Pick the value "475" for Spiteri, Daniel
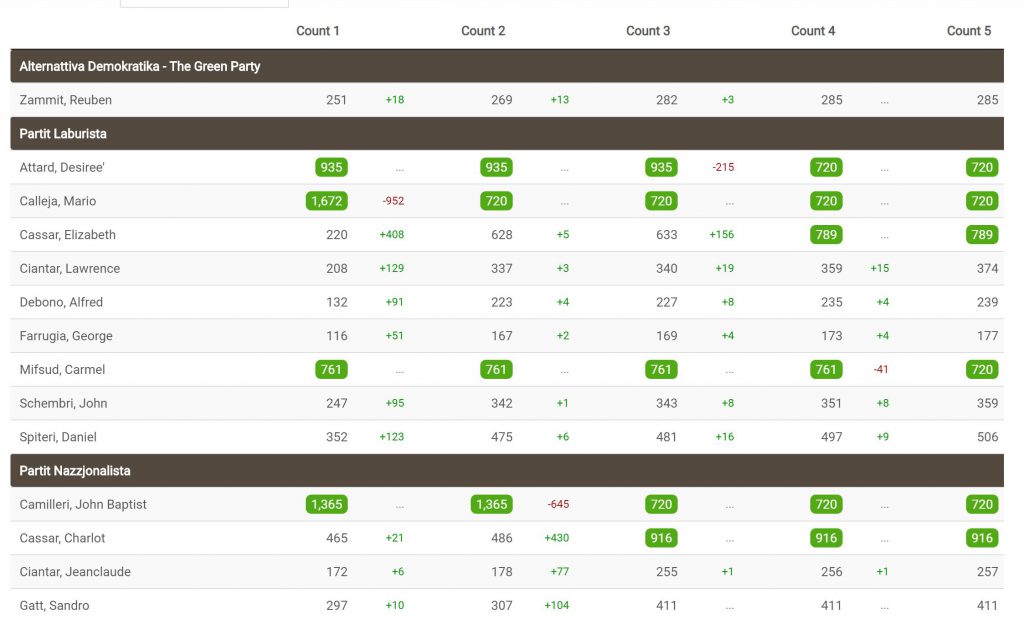The height and width of the screenshot is (634, 1024). 502,437
